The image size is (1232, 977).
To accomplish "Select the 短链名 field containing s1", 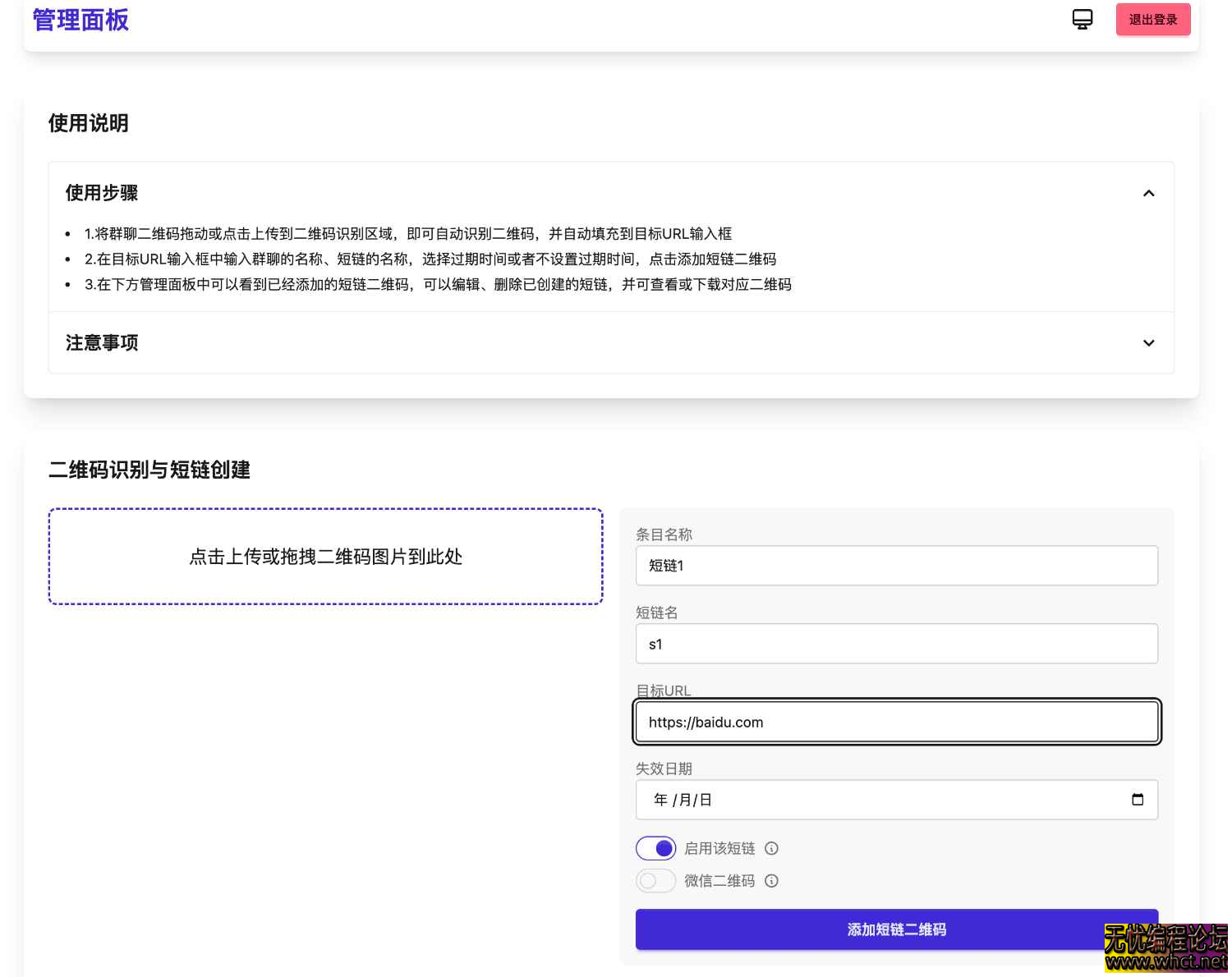I will coord(897,644).
